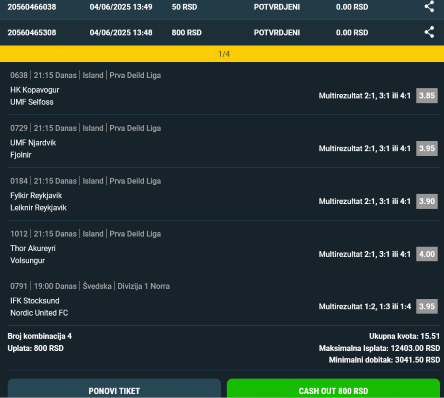Viewport: 444px width, 398px height.
Task: Click Maksimalna isplata: 12403.00 RSD text
Action: [379, 348]
